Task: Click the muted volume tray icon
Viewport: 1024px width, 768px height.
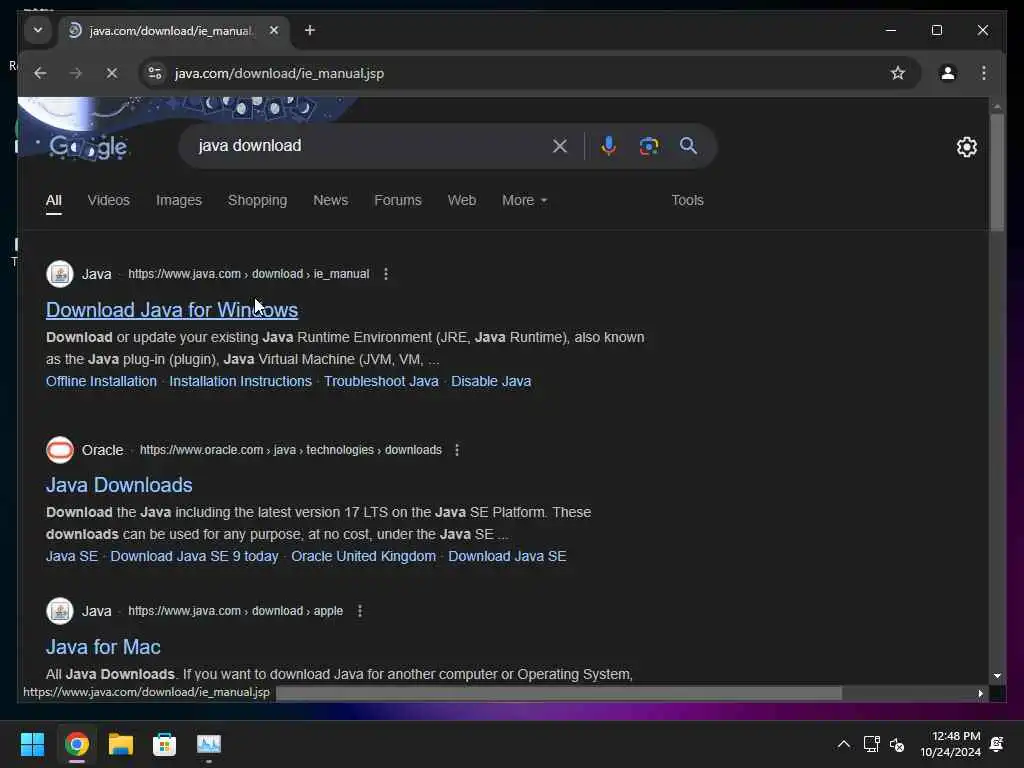Action: point(897,744)
